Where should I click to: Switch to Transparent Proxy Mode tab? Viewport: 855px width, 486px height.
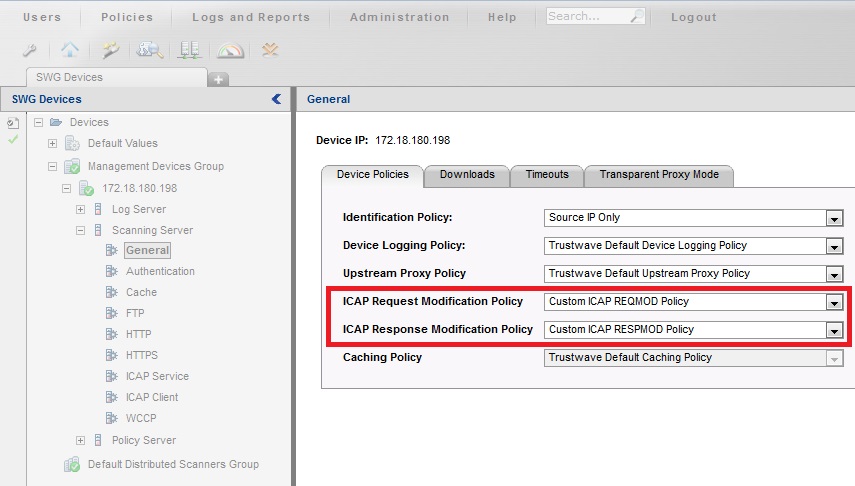click(658, 175)
